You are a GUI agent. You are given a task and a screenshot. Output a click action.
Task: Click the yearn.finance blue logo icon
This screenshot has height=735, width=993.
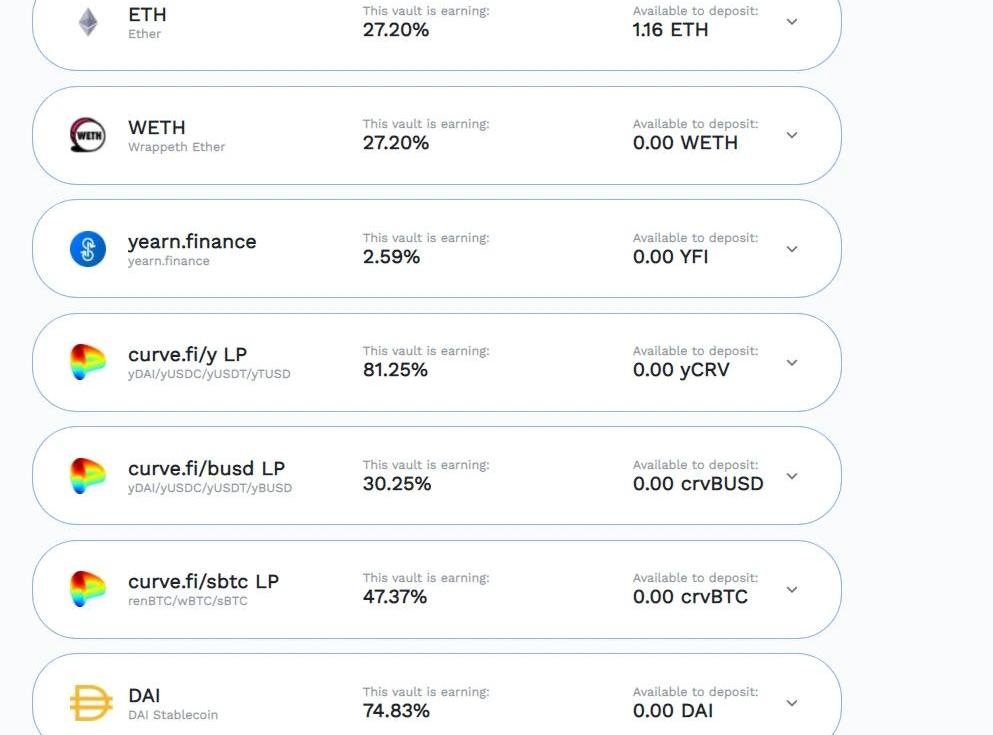pyautogui.click(x=88, y=249)
